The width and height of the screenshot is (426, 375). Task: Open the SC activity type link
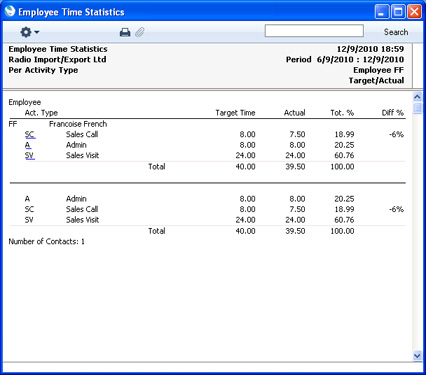pyautogui.click(x=30, y=134)
